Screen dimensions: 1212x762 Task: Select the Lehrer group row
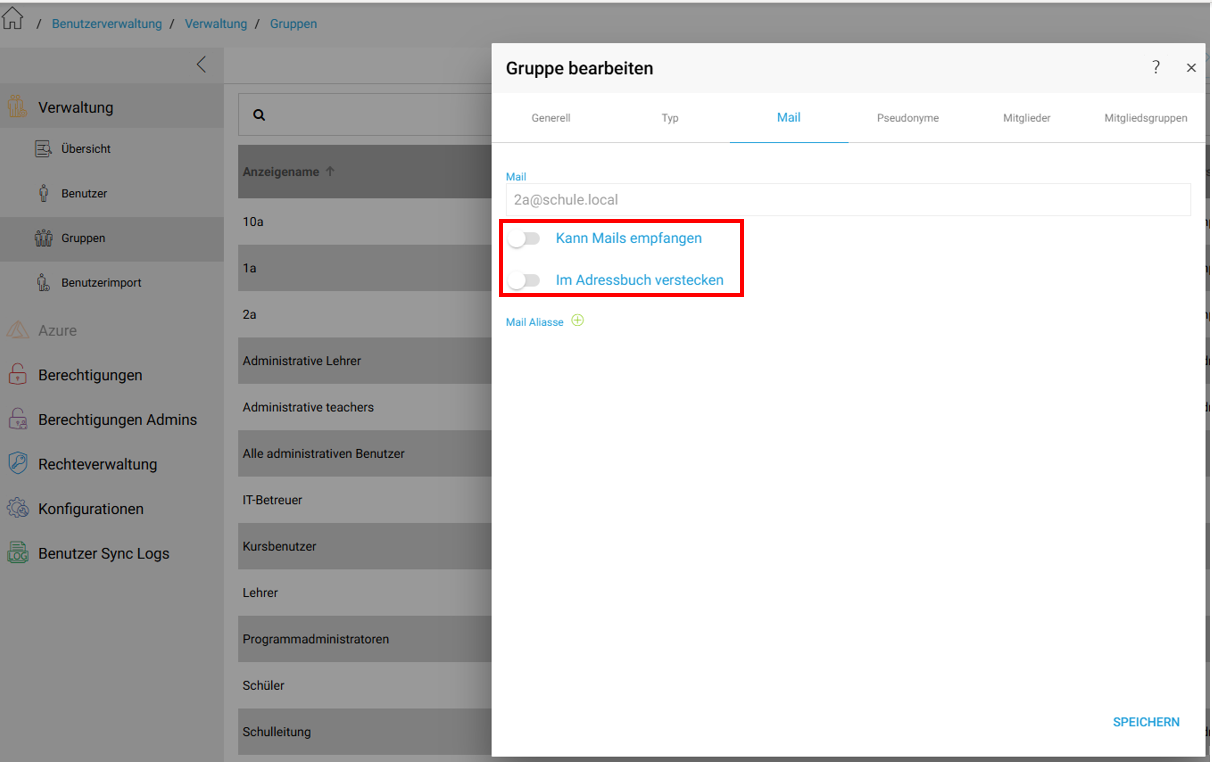364,592
